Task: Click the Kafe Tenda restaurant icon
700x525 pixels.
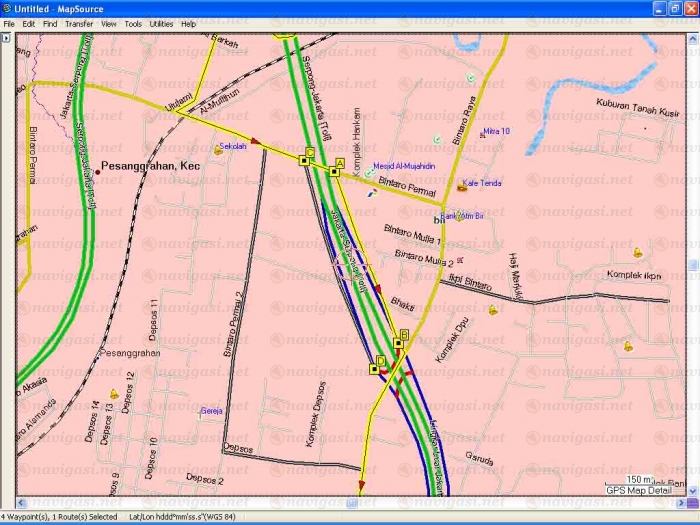Action: pos(461,184)
